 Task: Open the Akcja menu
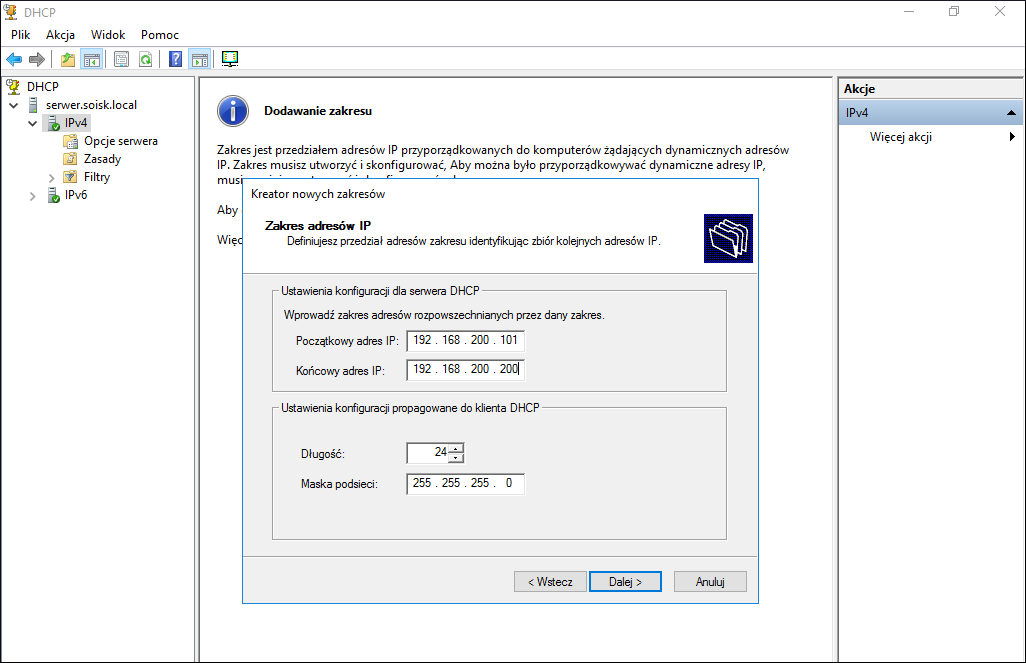click(60, 35)
